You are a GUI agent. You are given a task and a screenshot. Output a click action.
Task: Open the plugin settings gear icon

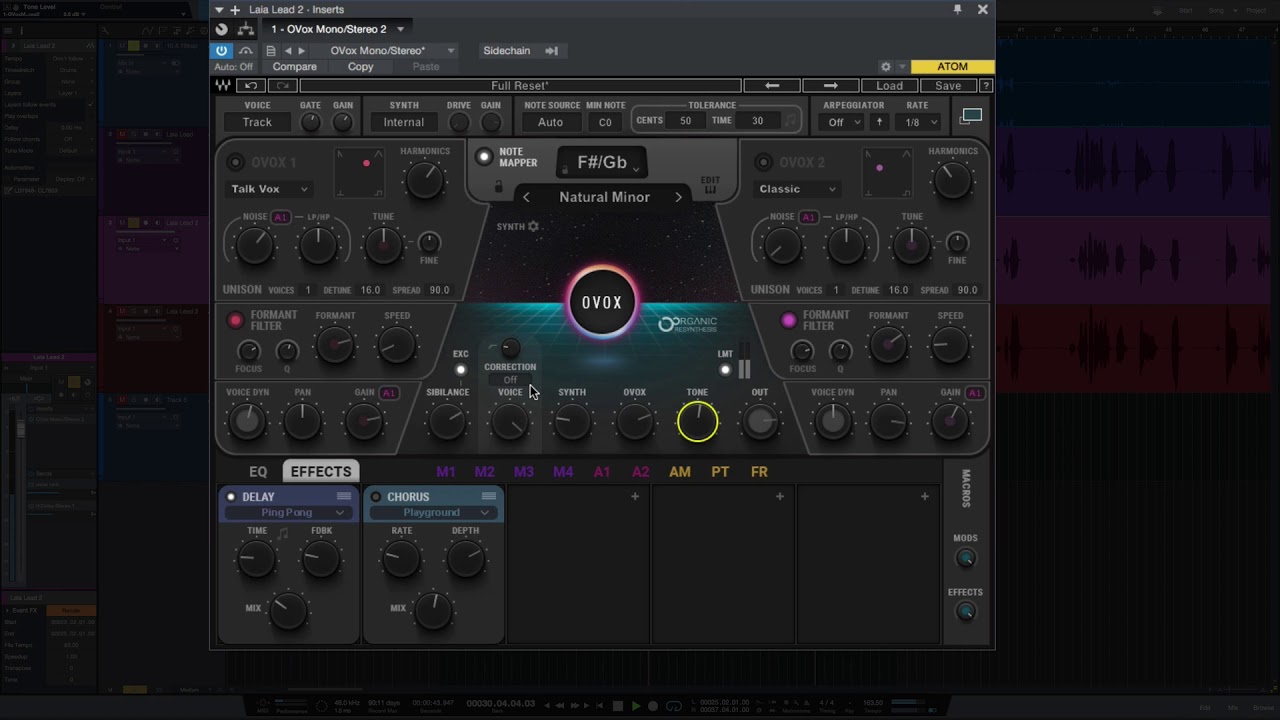pyautogui.click(x=885, y=67)
